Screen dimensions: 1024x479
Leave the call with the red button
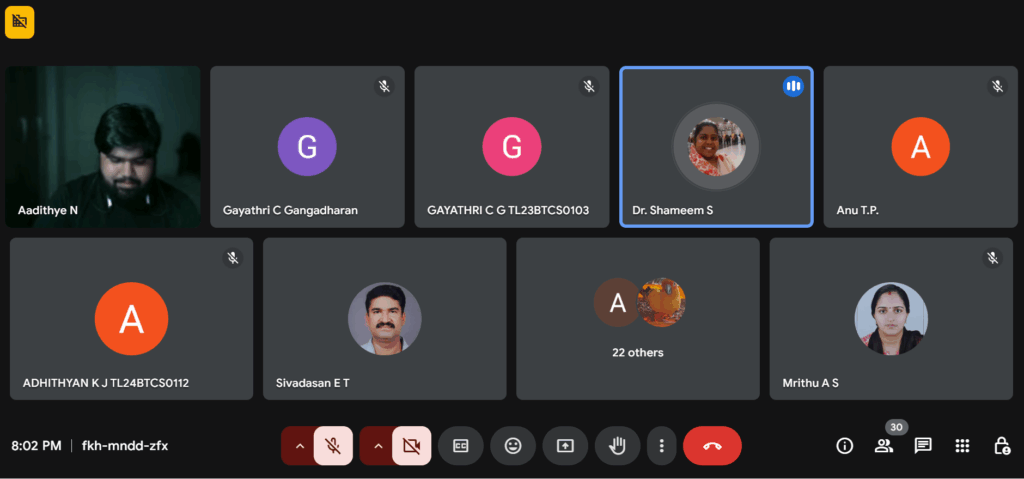click(712, 446)
